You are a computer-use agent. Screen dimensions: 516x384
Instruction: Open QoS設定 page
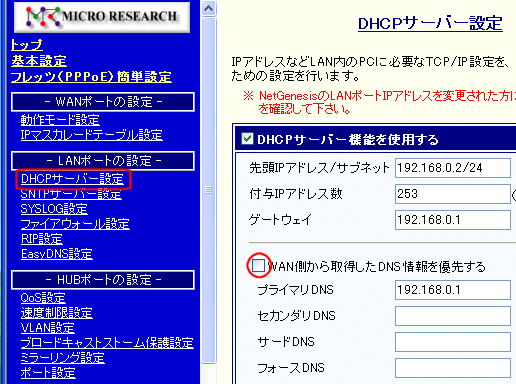coord(43,298)
